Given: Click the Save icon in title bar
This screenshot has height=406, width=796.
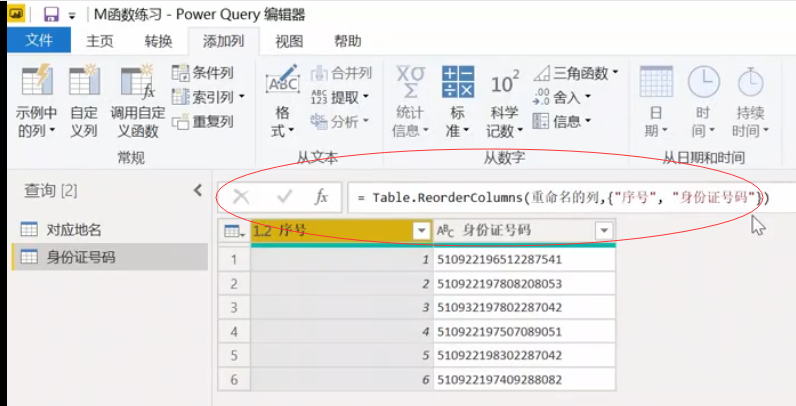Looking at the screenshot, I should pyautogui.click(x=51, y=14).
